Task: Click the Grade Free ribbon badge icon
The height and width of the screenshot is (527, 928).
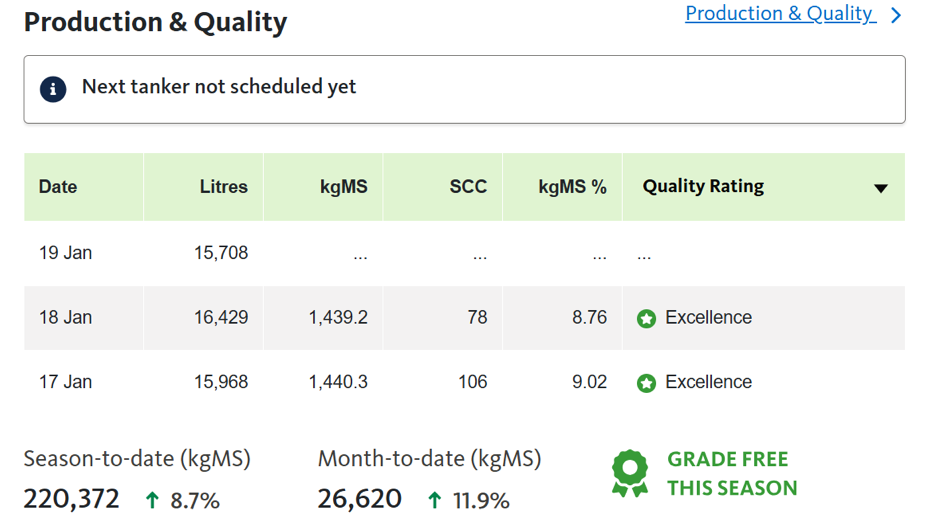Action: coord(630,473)
